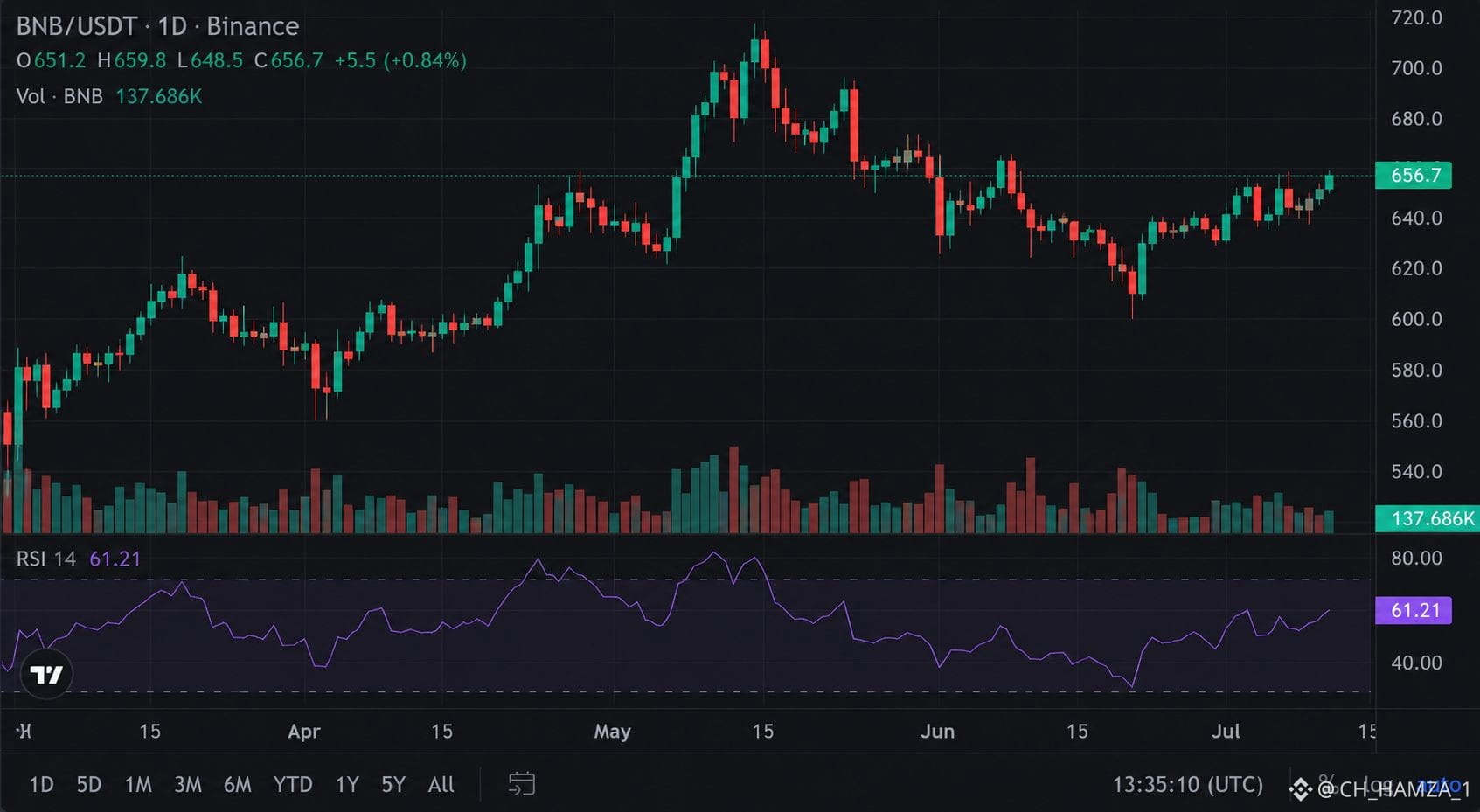This screenshot has height=812, width=1480.
Task: Click the TradingView logo badge
Action: click(46, 675)
